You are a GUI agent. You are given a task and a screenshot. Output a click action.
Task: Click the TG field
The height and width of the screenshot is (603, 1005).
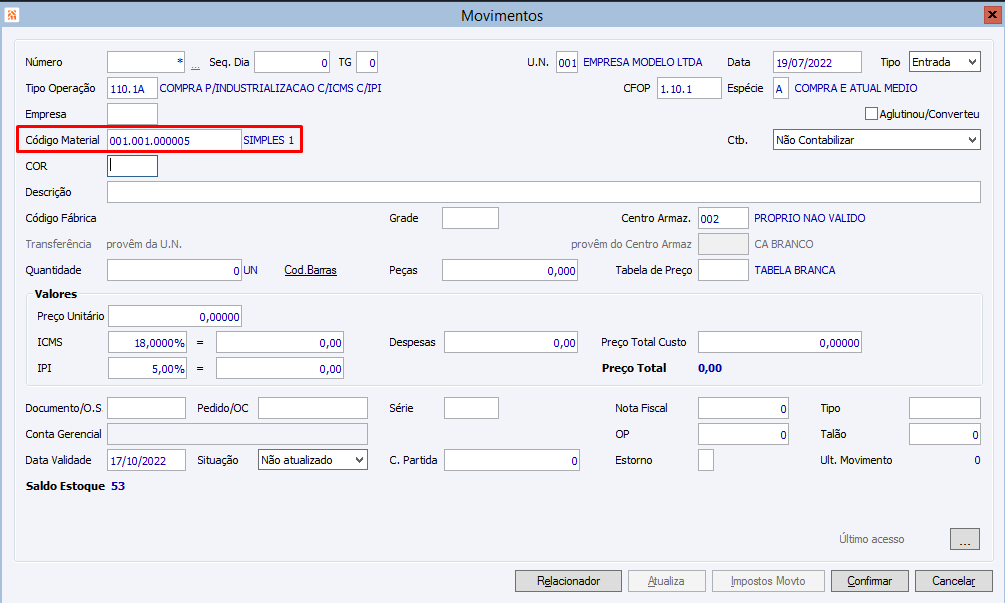tap(367, 62)
